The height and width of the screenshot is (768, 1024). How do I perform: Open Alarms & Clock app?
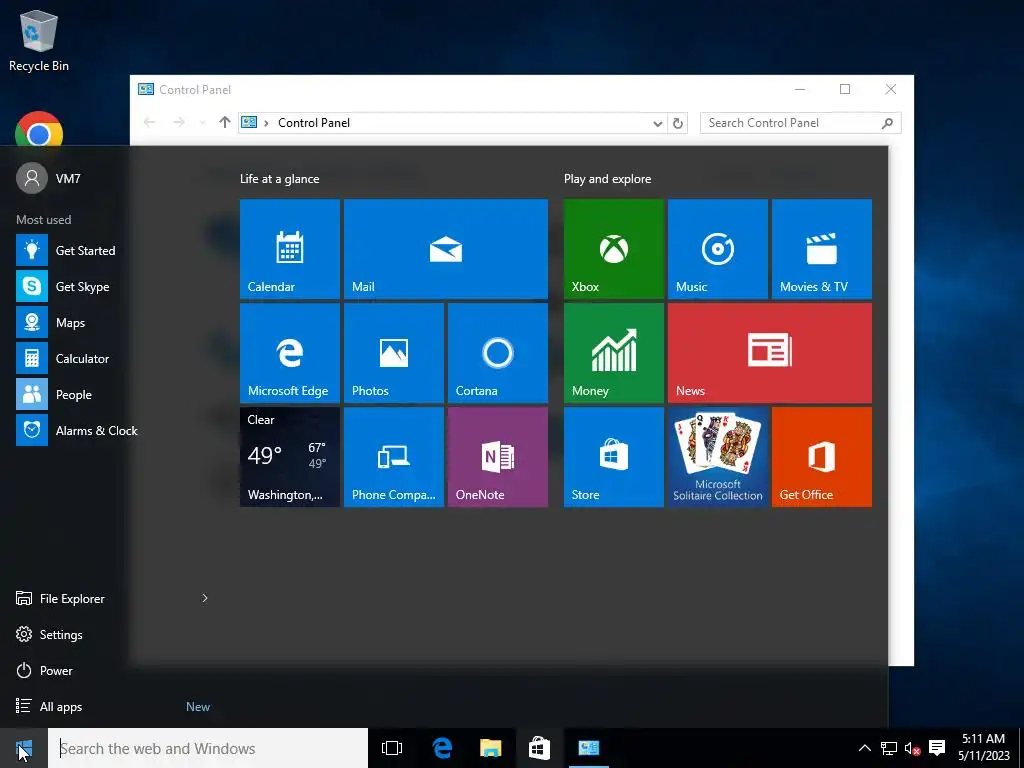coord(76,430)
